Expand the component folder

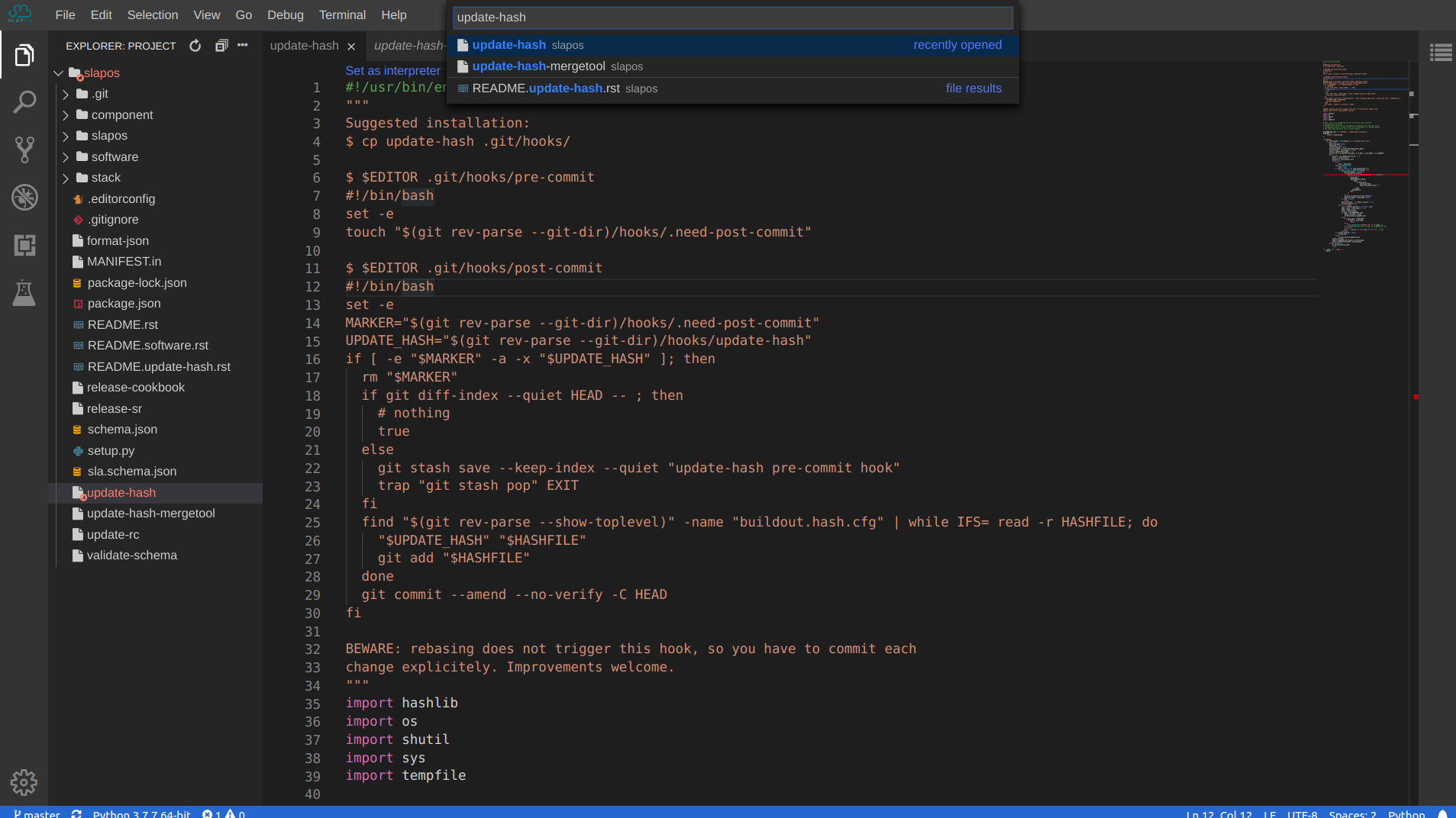point(66,115)
